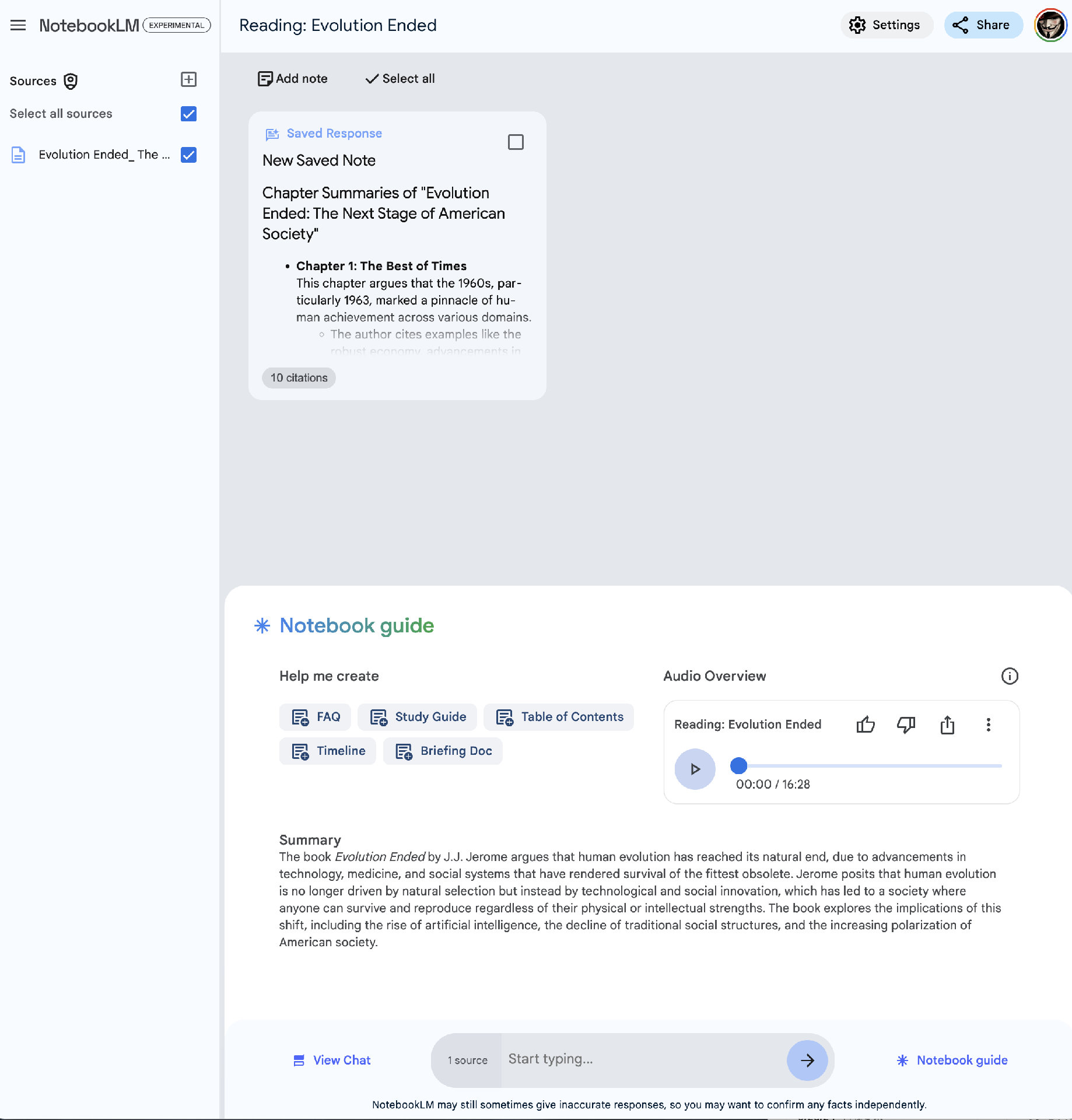This screenshot has height=1120, width=1072.
Task: Uncheck the Select all sources checkbox
Action: [188, 114]
